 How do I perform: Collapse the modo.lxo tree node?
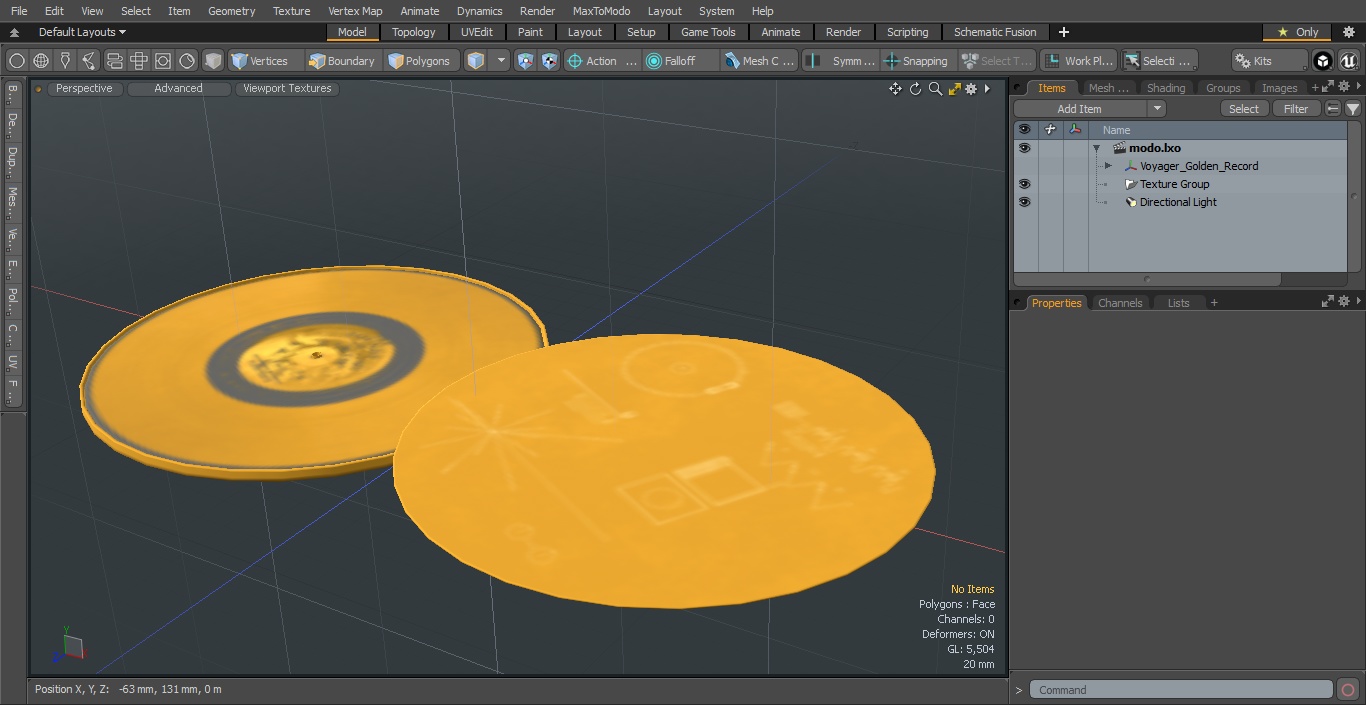click(x=1097, y=148)
